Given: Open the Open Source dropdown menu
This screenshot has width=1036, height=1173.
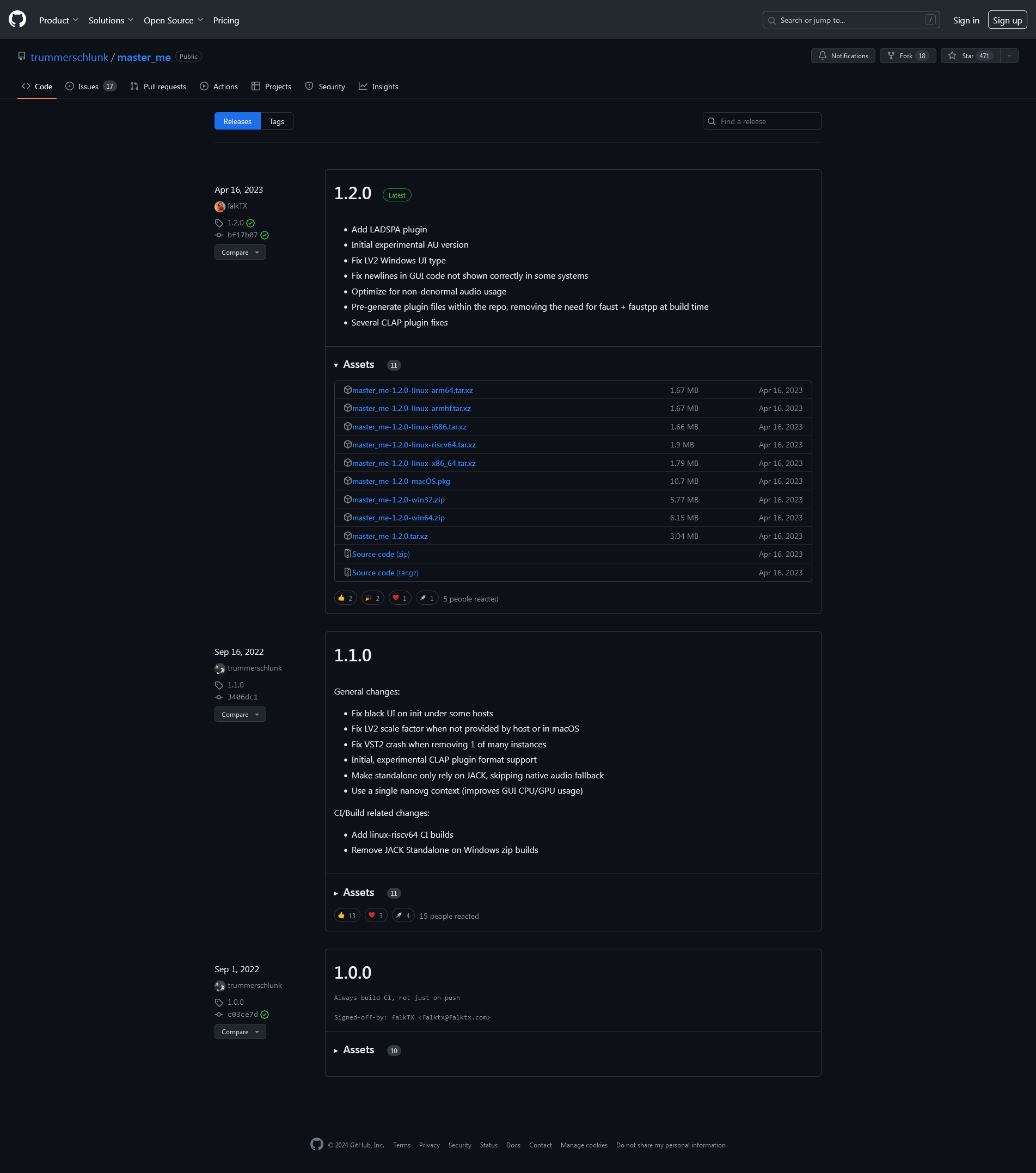Looking at the screenshot, I should [x=173, y=20].
